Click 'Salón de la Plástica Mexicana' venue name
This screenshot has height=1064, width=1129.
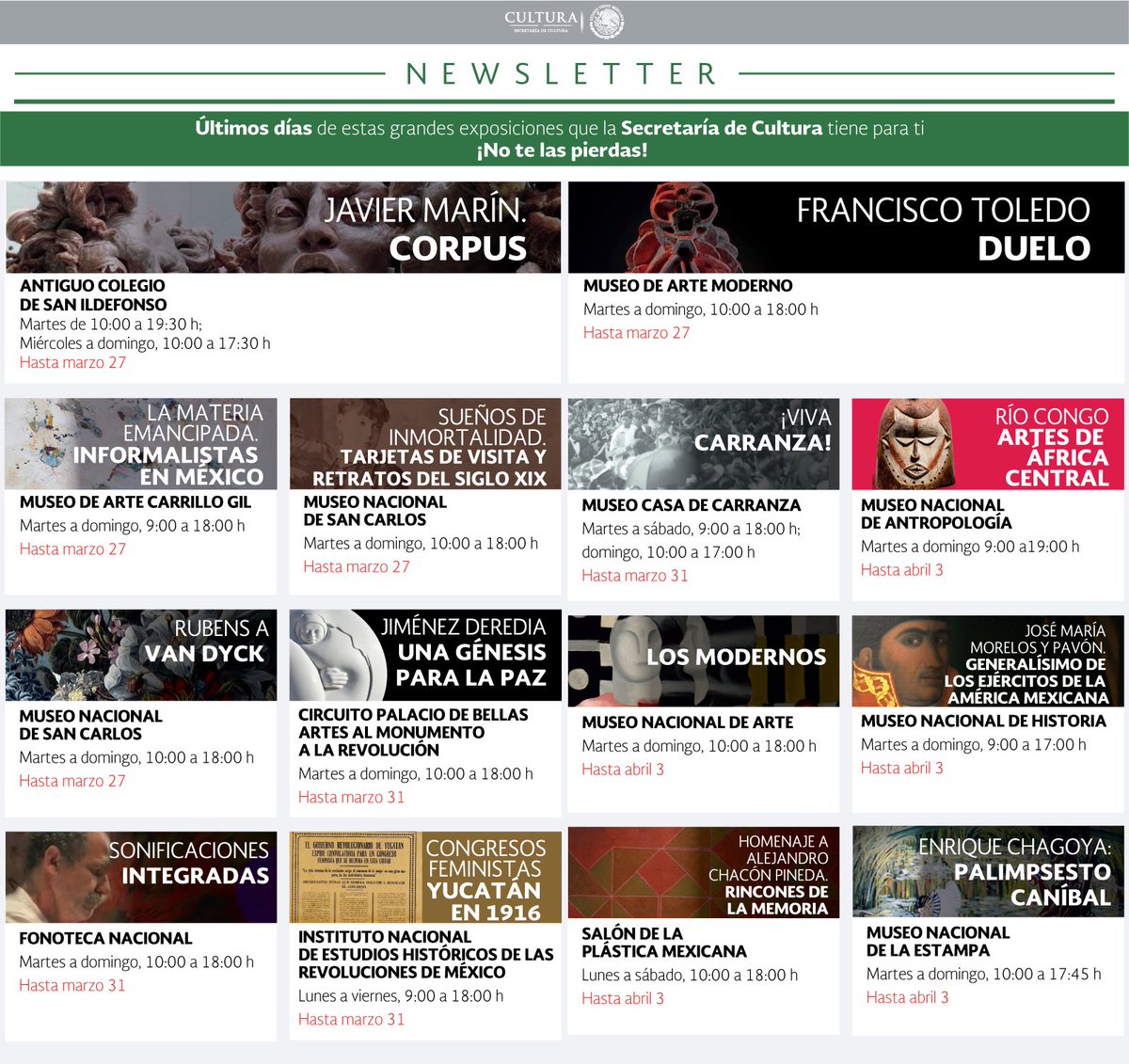[x=664, y=943]
